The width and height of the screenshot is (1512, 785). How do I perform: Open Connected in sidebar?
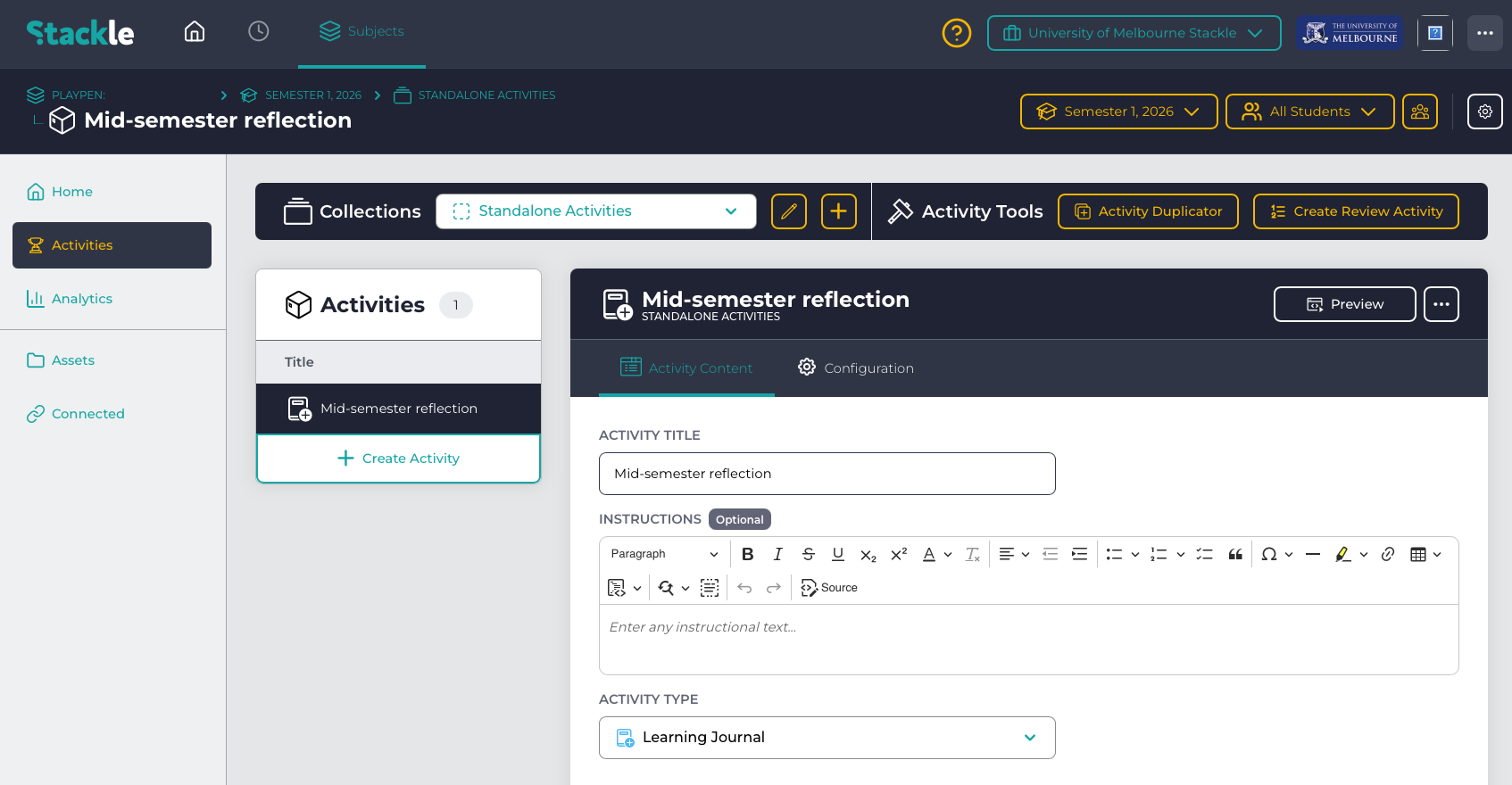[x=112, y=414]
